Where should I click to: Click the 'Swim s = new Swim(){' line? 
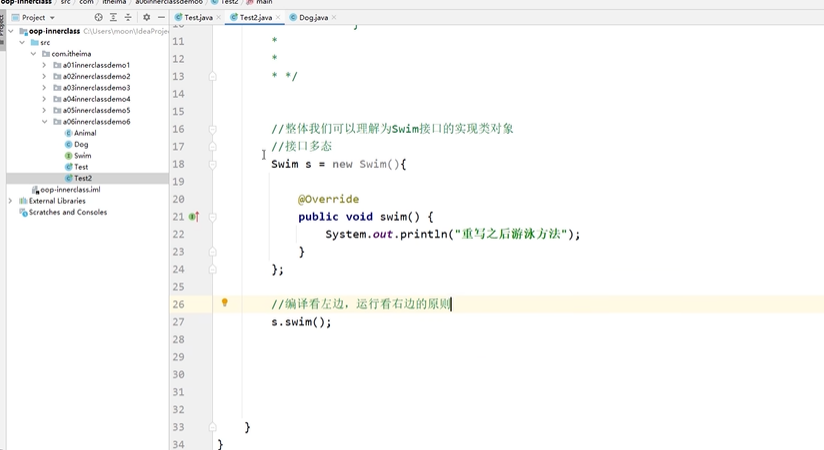(338, 164)
